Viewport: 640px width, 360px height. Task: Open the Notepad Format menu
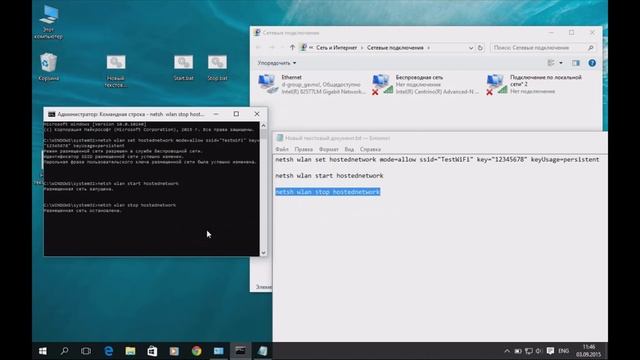(329, 149)
